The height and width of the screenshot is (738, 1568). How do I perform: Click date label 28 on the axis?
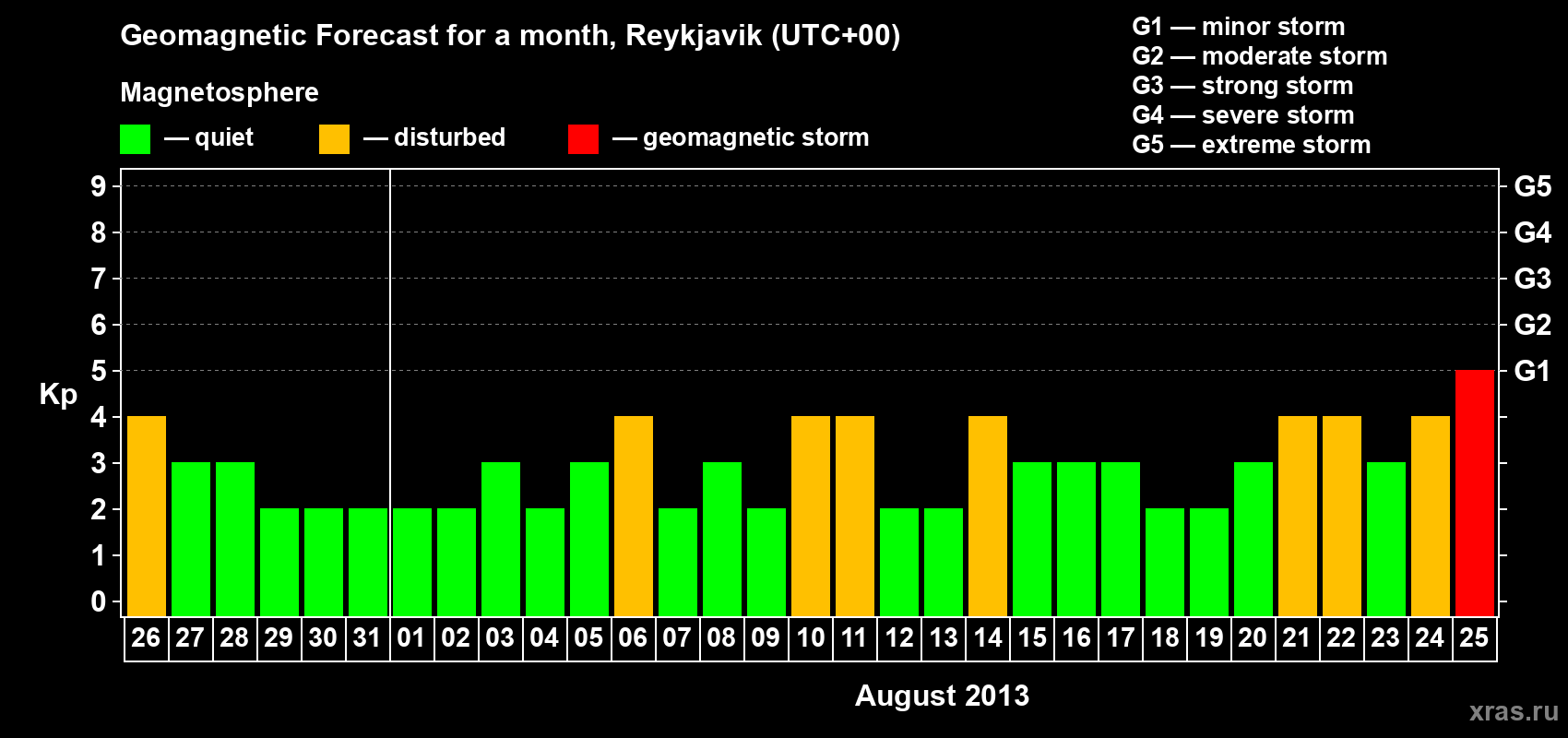pyautogui.click(x=234, y=638)
